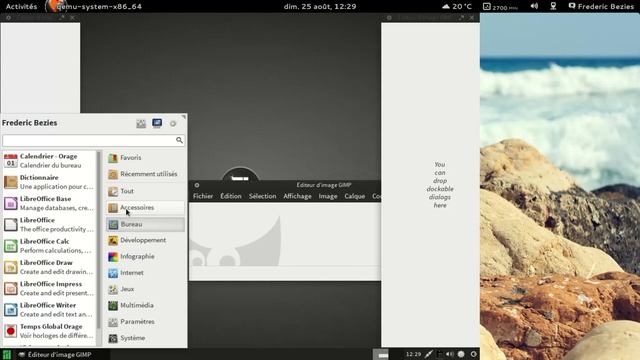The height and width of the screenshot is (360, 640).
Task: Click the volume icon in the GNOME top bar
Action: [534, 6]
